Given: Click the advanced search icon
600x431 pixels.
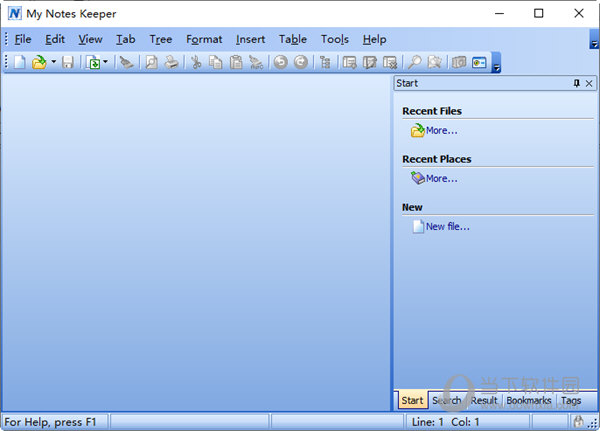Looking at the screenshot, I should 434,62.
